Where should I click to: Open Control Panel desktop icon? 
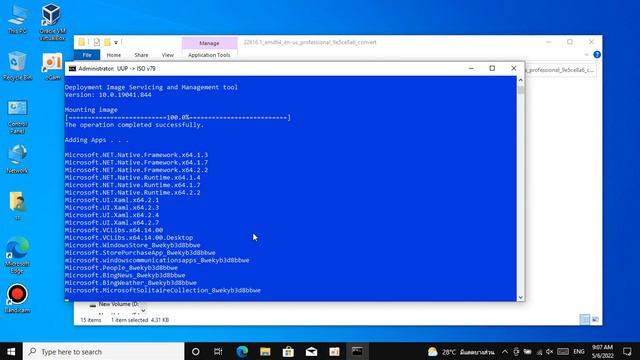[17, 117]
